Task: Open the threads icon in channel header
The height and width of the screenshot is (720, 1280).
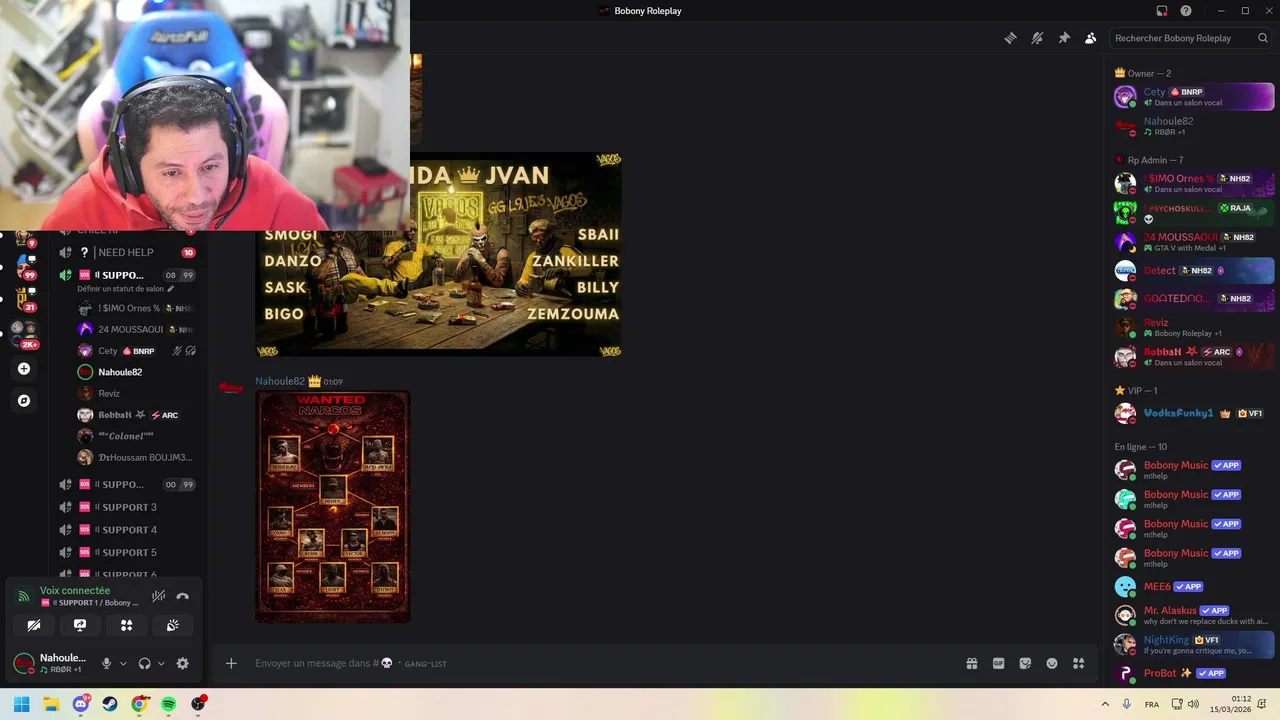Action: coord(1010,38)
